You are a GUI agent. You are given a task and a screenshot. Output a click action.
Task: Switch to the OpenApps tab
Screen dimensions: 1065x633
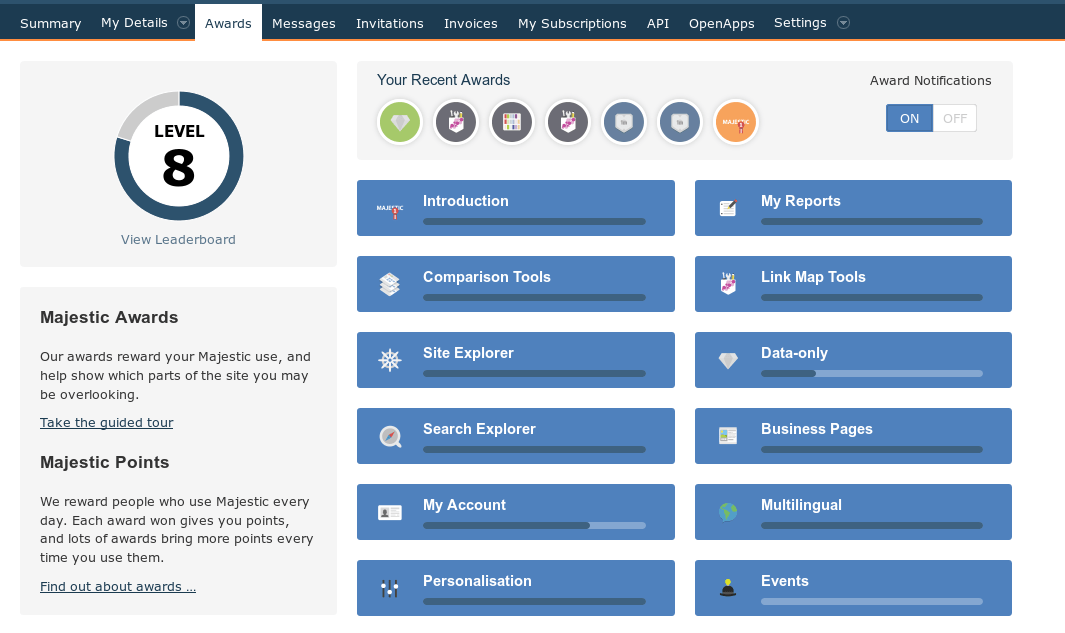721,23
